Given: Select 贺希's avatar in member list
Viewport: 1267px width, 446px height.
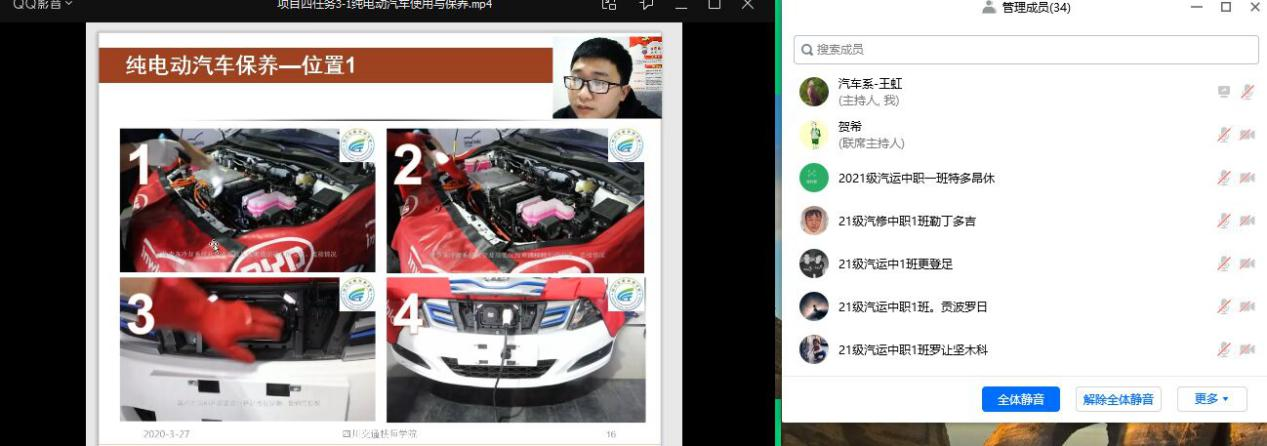Looking at the screenshot, I should click(814, 135).
